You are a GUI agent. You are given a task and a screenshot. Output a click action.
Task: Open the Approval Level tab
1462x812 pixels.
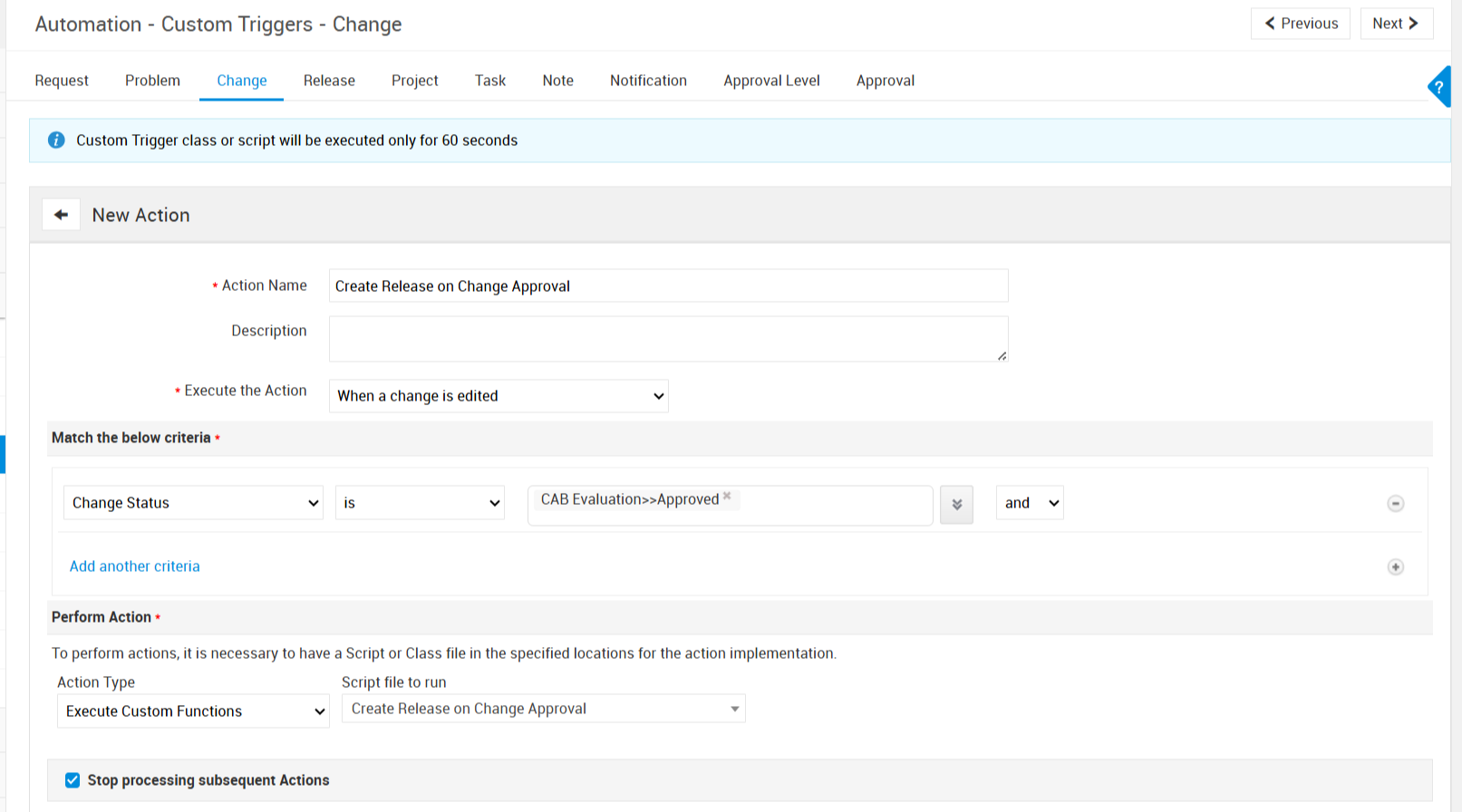771,81
